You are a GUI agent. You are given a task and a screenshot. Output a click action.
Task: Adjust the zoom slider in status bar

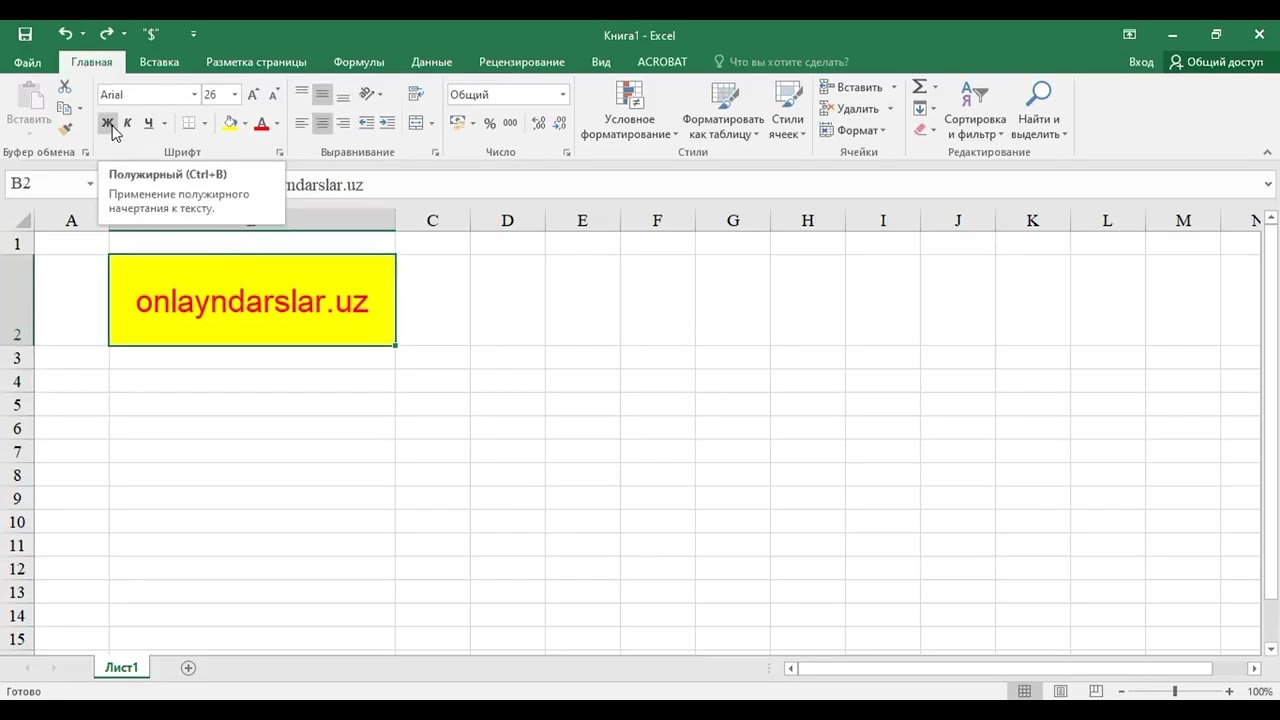point(1175,692)
